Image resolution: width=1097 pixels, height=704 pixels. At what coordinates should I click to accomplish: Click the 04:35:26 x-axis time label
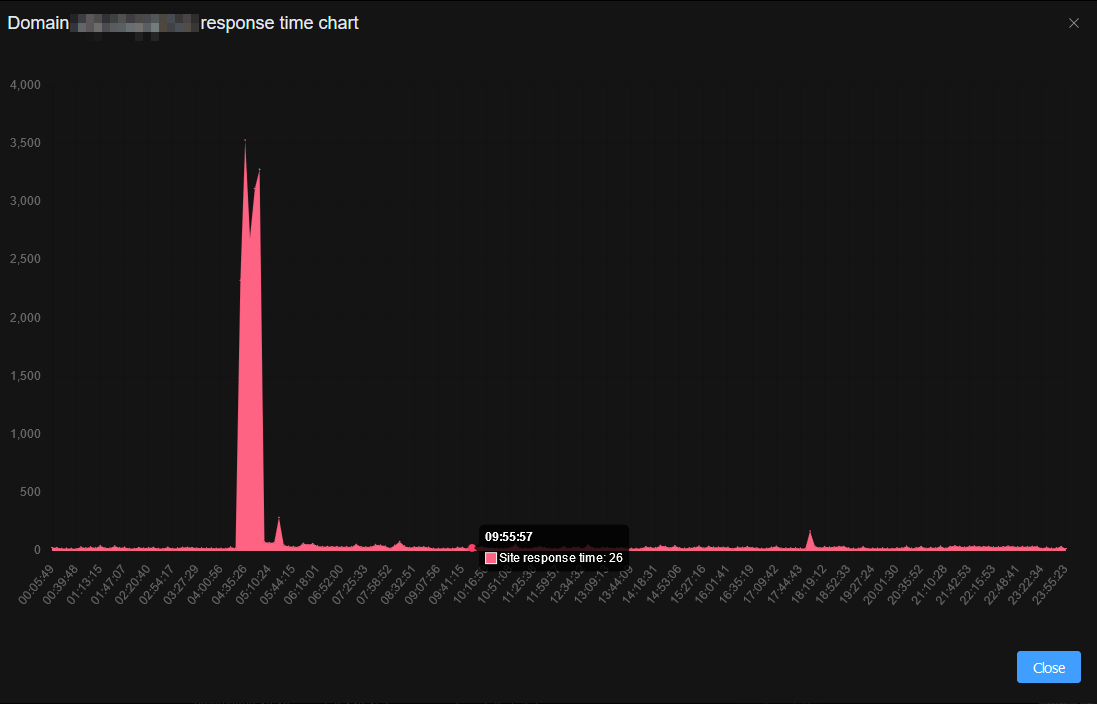coord(229,580)
